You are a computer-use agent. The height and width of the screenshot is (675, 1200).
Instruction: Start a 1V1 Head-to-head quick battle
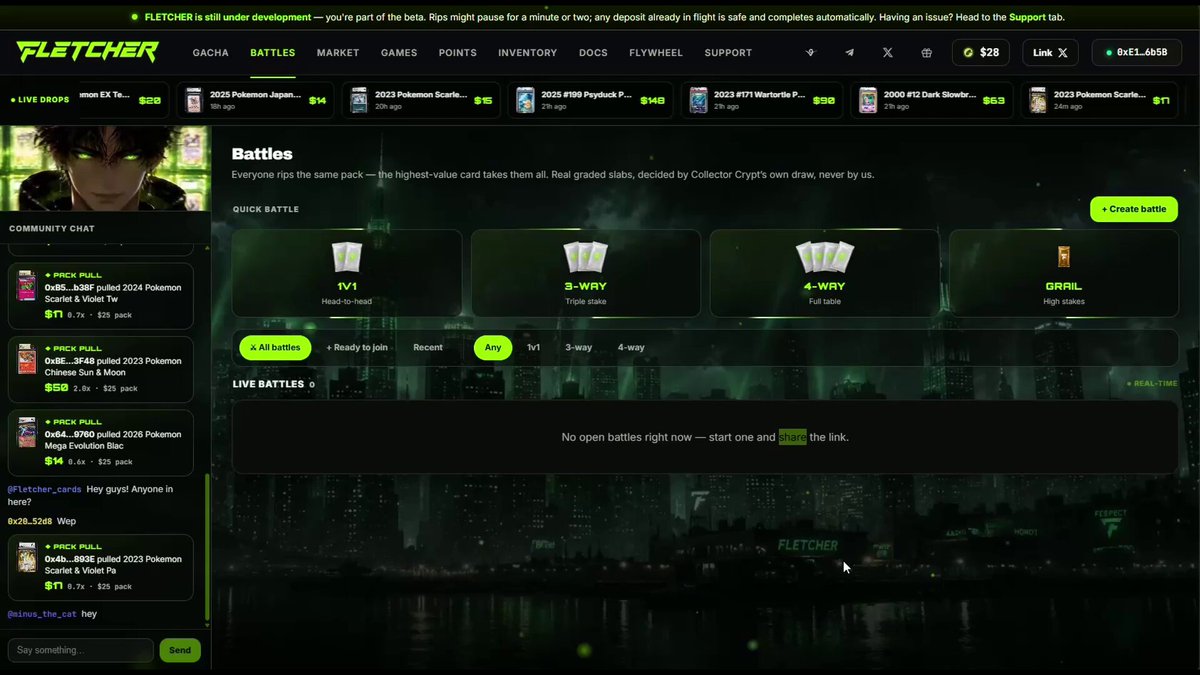tap(347, 273)
